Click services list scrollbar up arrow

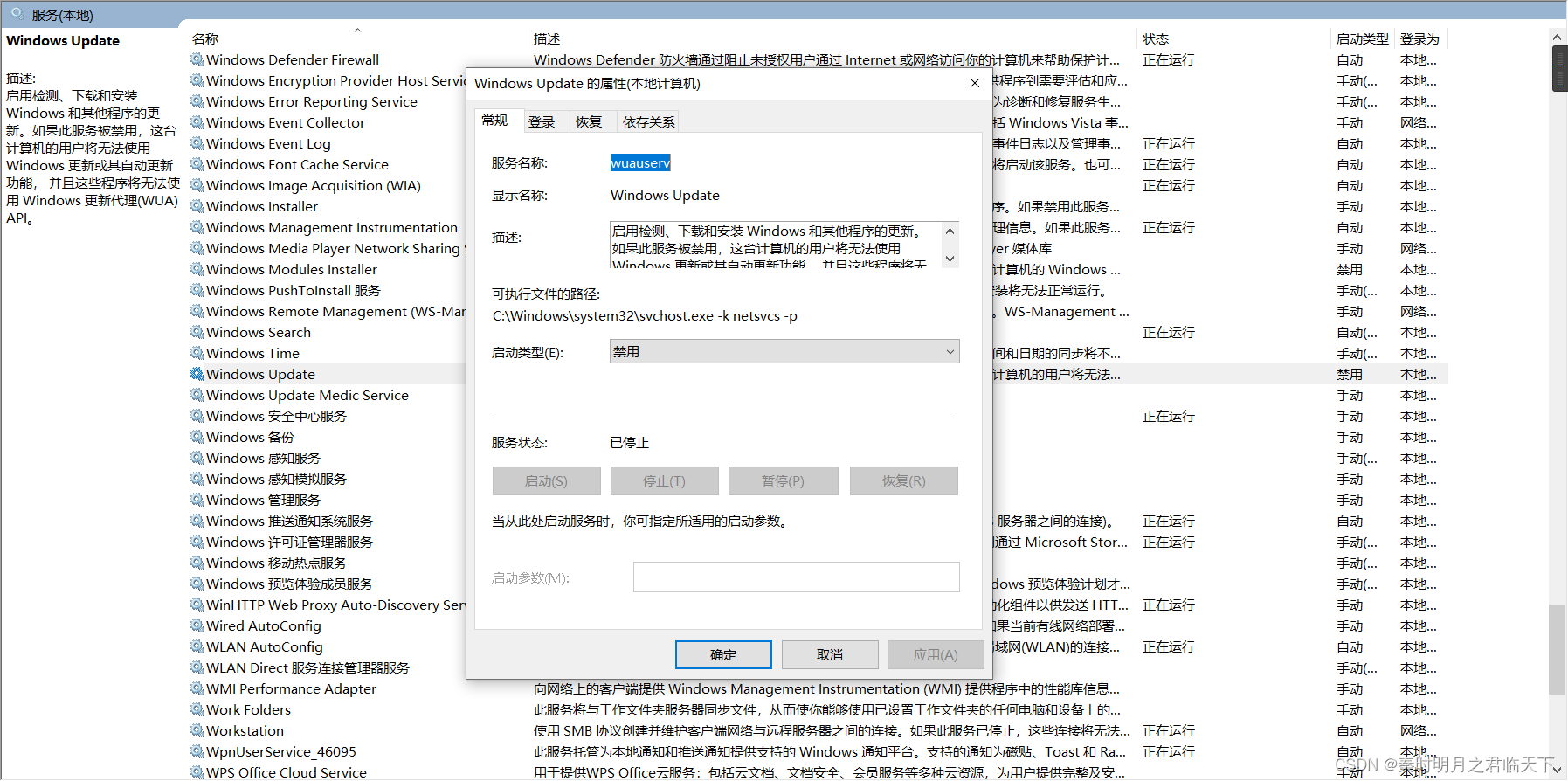point(1558,37)
